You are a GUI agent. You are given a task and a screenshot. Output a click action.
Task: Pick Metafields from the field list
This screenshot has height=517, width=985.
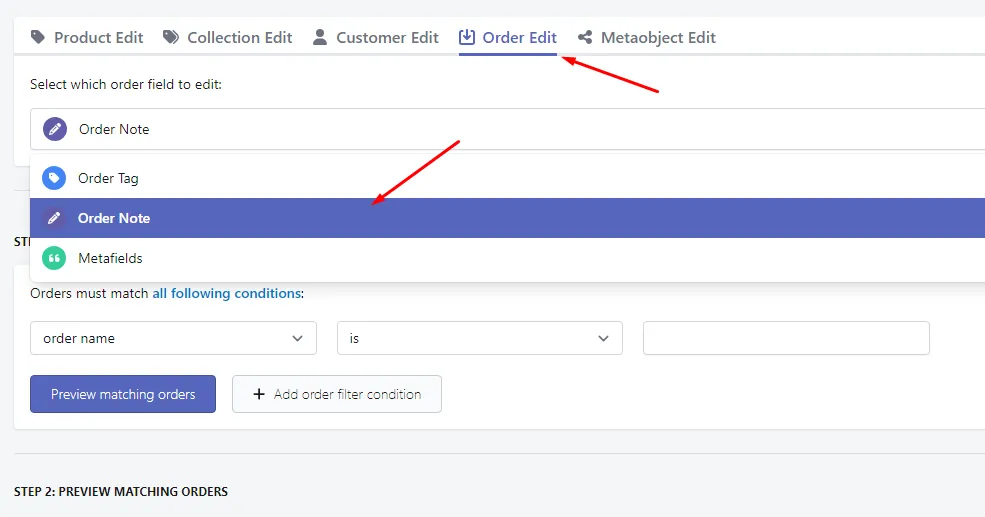point(508,258)
